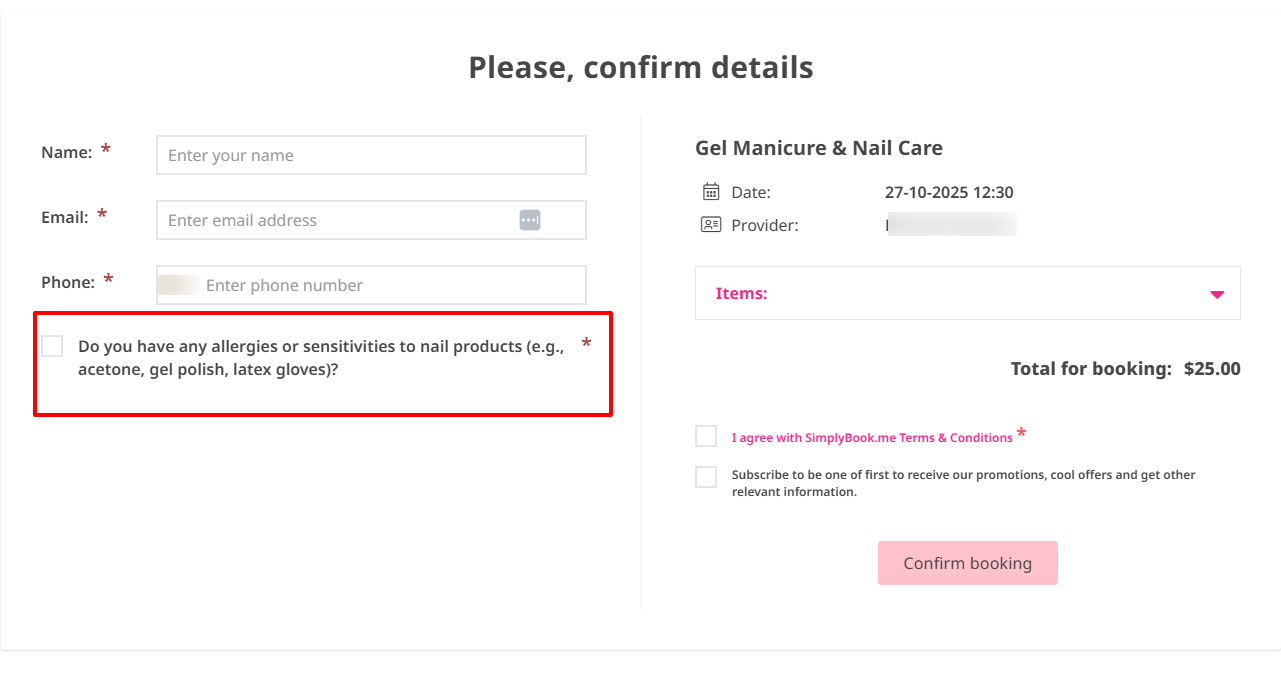Click the booking date 27-10-2025 12:30
The width and height of the screenshot is (1281, 678).
point(948,191)
